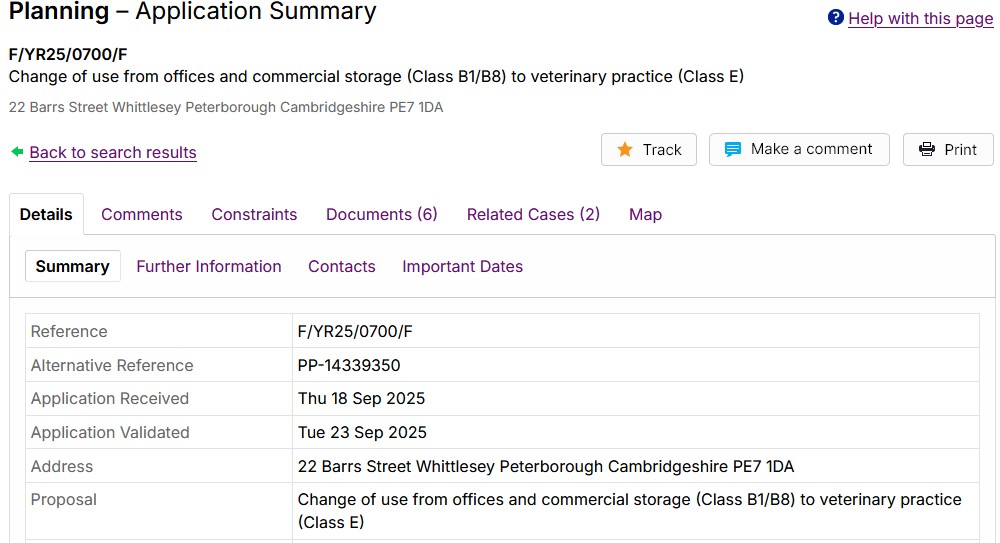Click the blue help question mark icon
Image resolution: width=1000 pixels, height=543 pixels.
click(836, 18)
